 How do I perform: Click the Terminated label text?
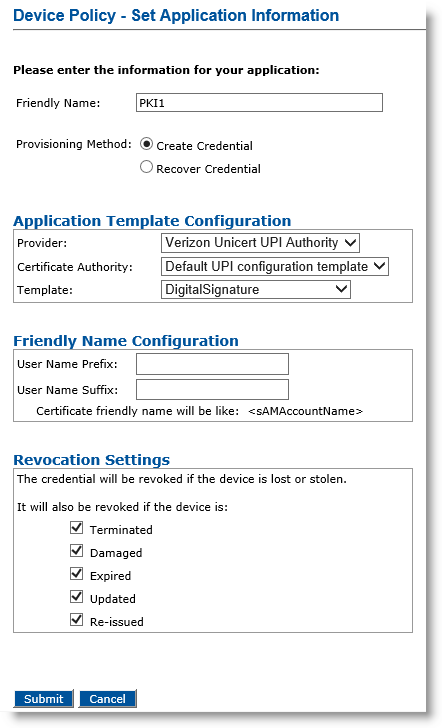point(121,530)
